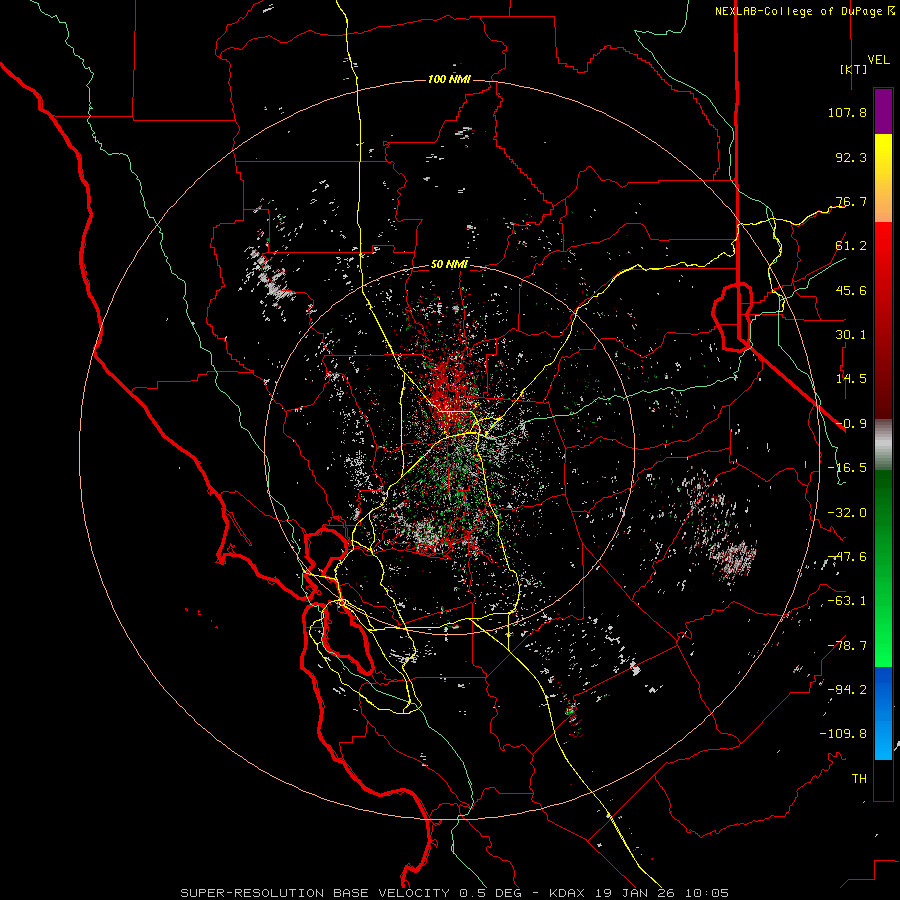Viewport: 900px width, 900px height.
Task: Click the 14.5 velocity scale value
Action: [851, 379]
